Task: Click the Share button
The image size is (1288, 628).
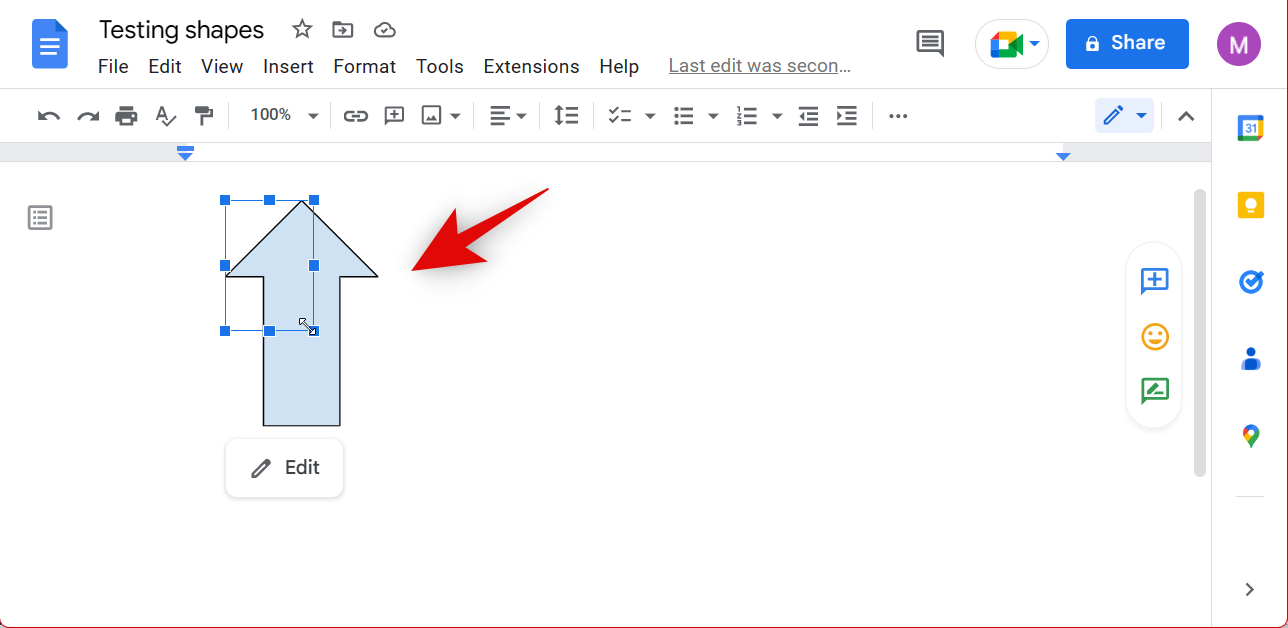Action: click(x=1127, y=43)
